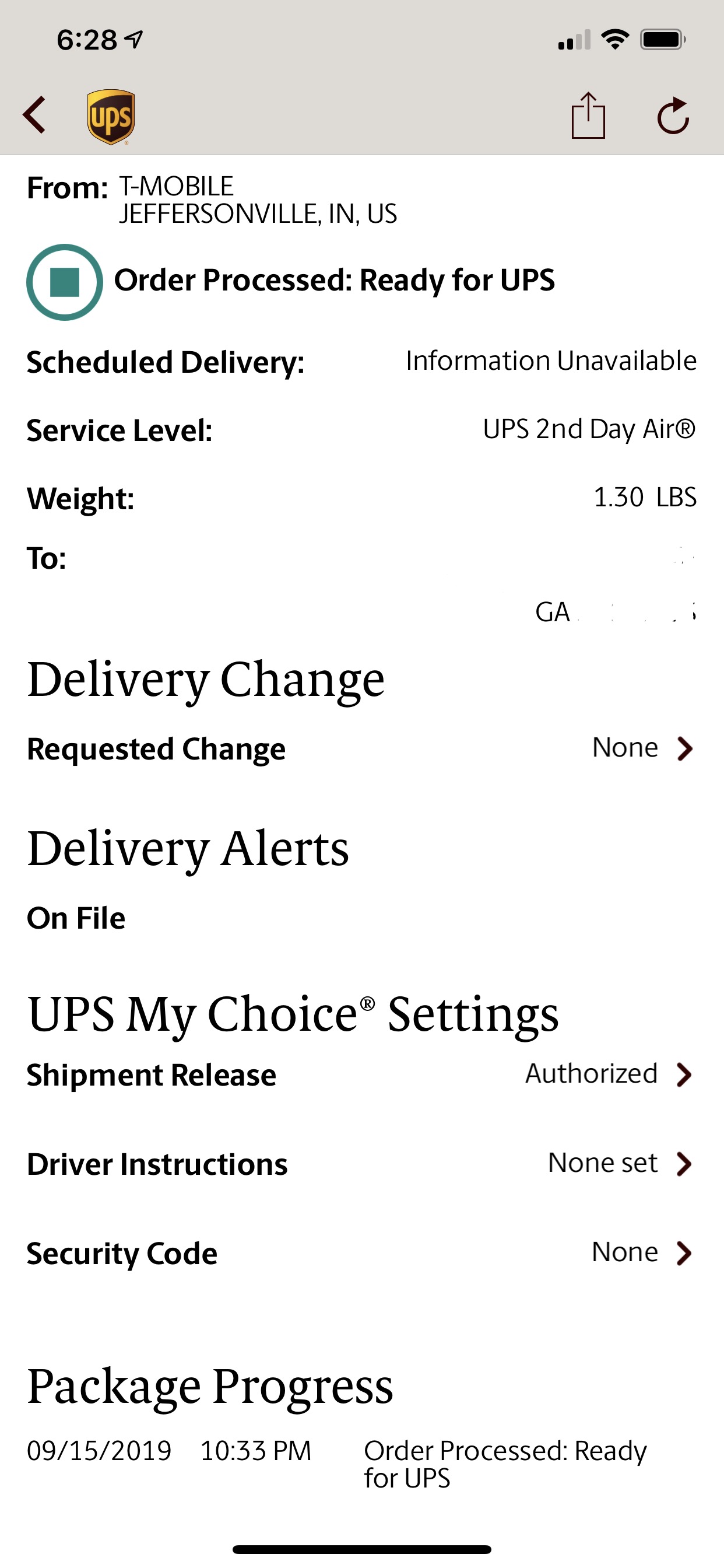Tap the Wi-Fi status icon
This screenshot has width=724, height=1568.
coord(615,40)
